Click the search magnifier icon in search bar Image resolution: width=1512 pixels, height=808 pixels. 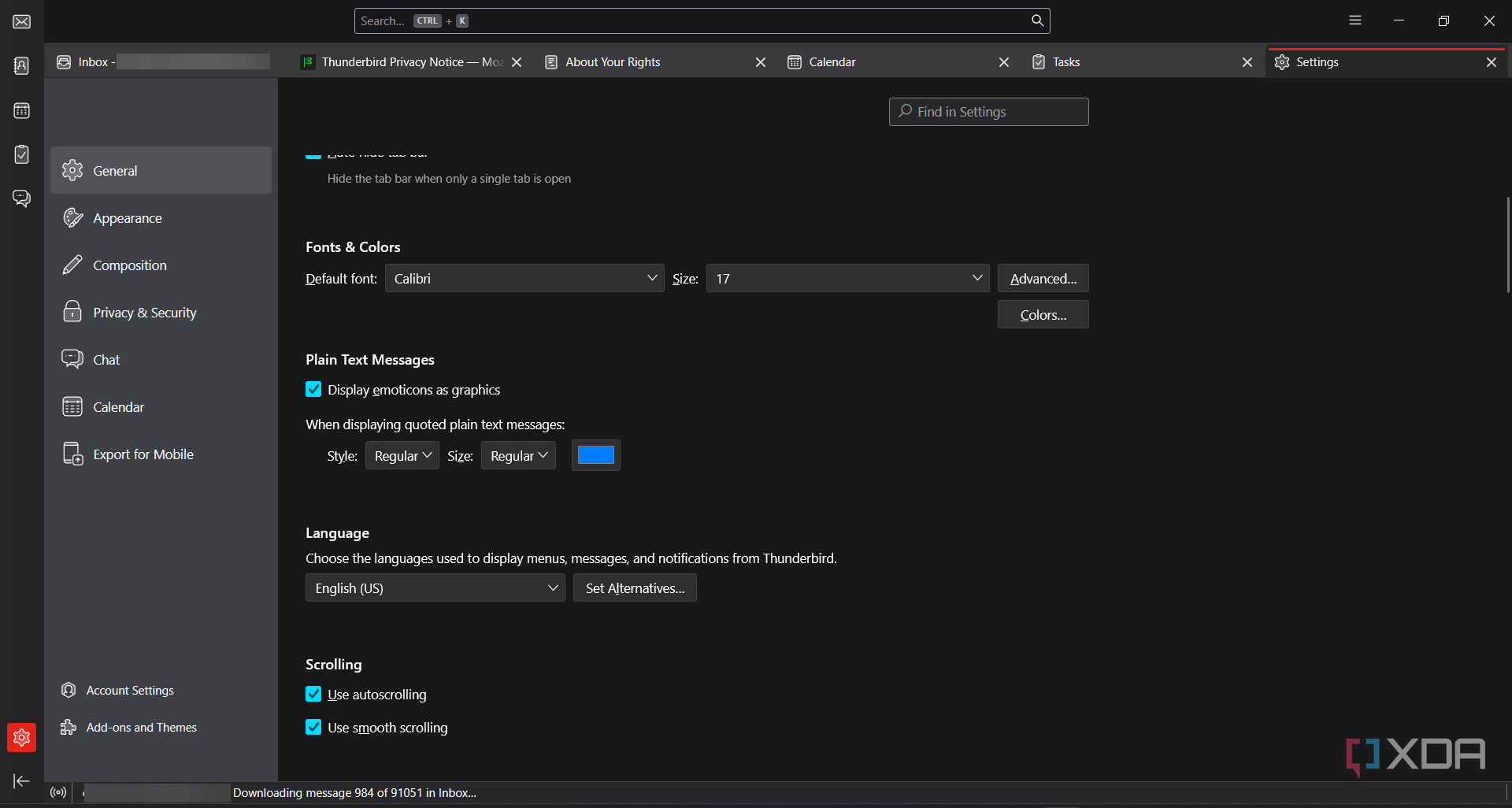point(1037,20)
